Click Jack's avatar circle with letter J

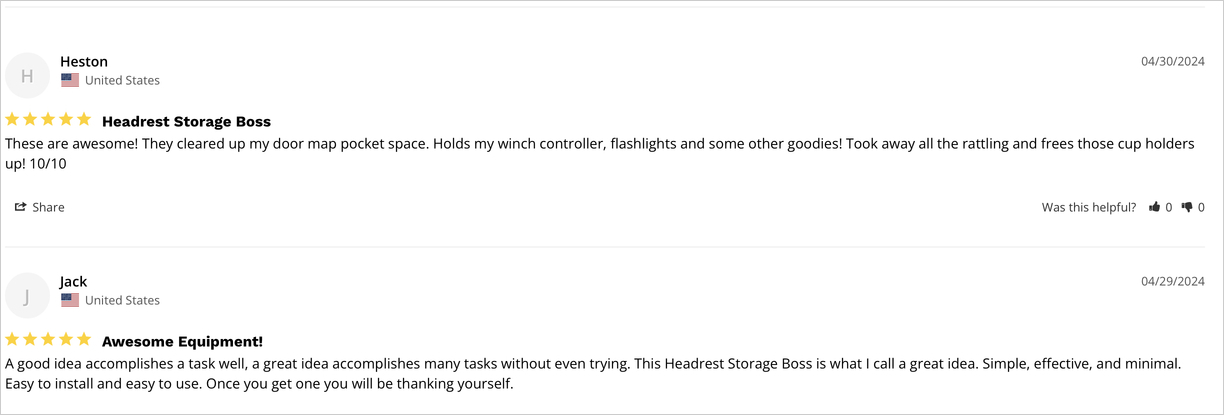(x=27, y=295)
